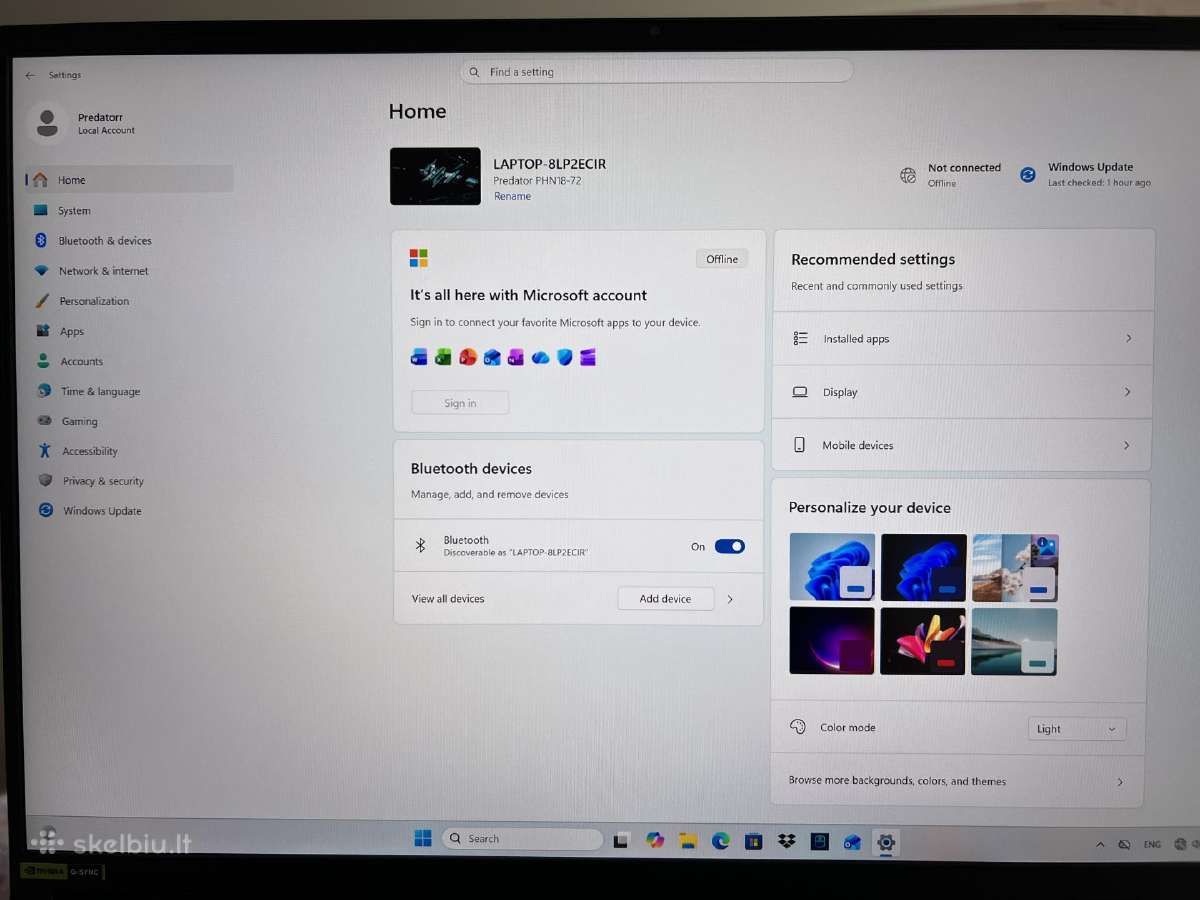The image size is (1200, 900).
Task: Show hidden system tray icons
Action: pos(1101,845)
